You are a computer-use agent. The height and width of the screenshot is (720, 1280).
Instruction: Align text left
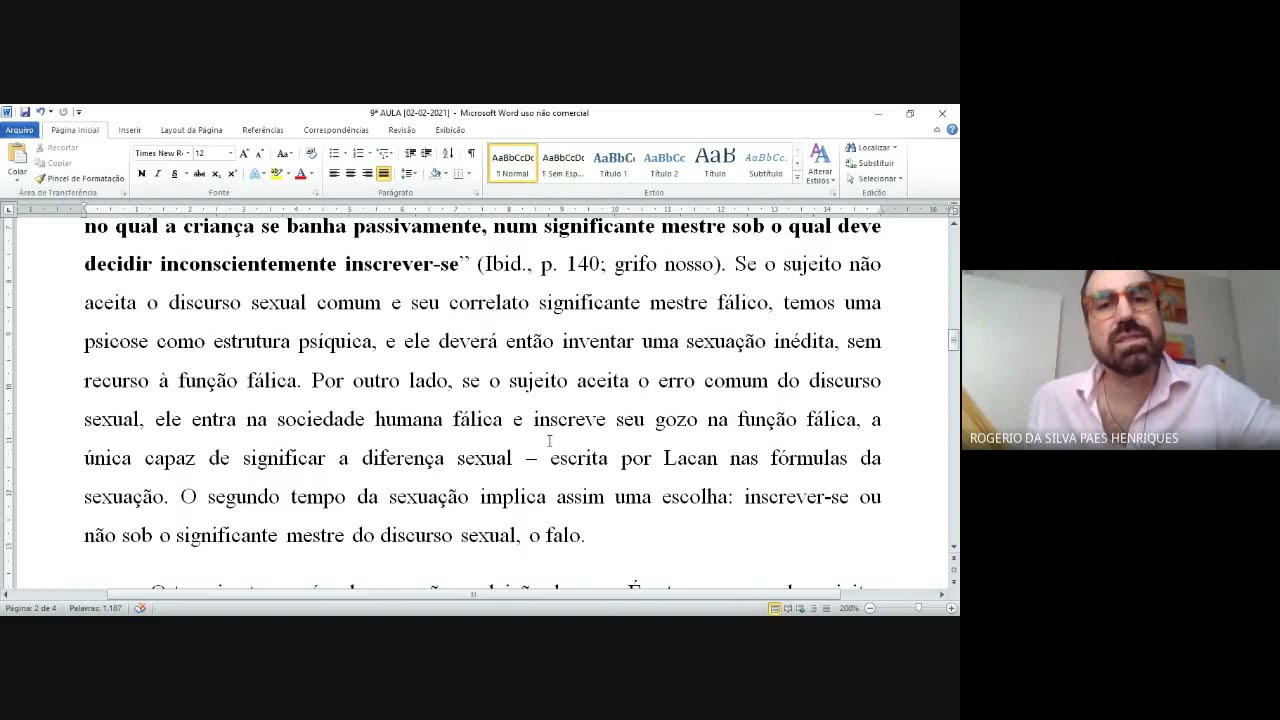tap(334, 174)
